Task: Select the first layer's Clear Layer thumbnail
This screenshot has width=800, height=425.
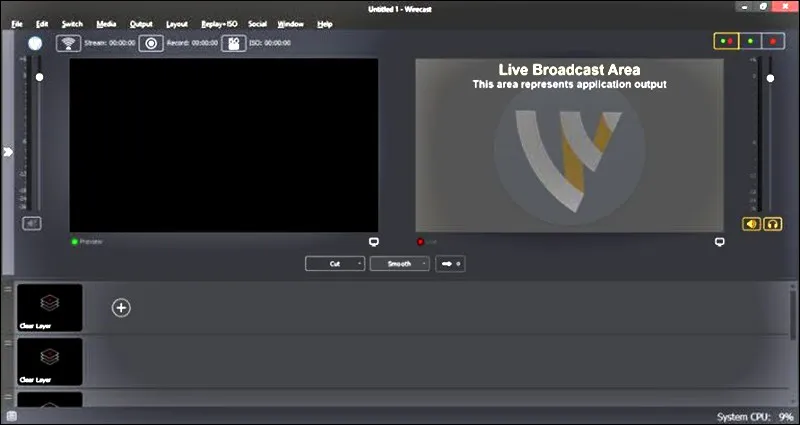Action: (49, 308)
